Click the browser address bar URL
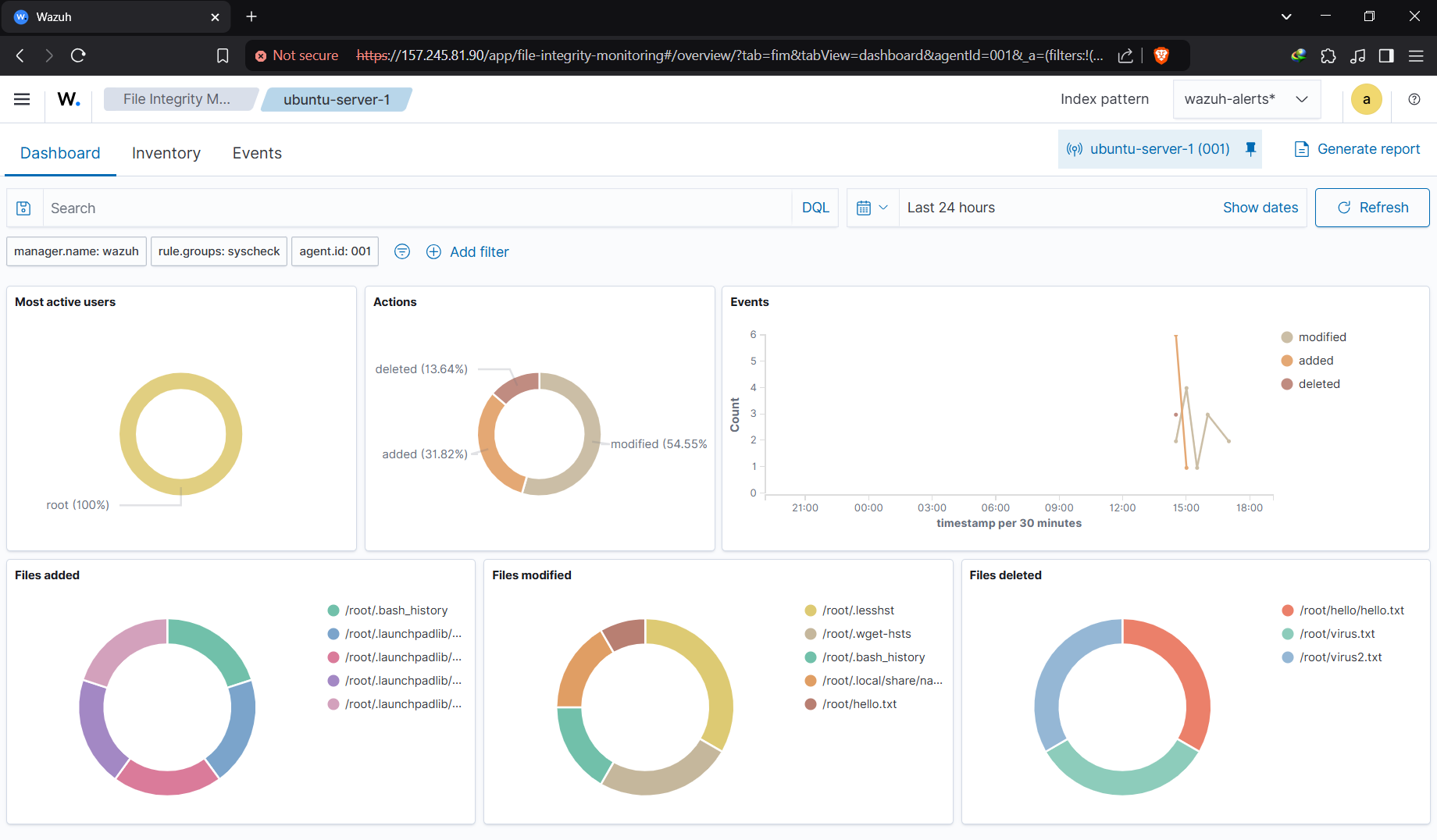 [729, 55]
